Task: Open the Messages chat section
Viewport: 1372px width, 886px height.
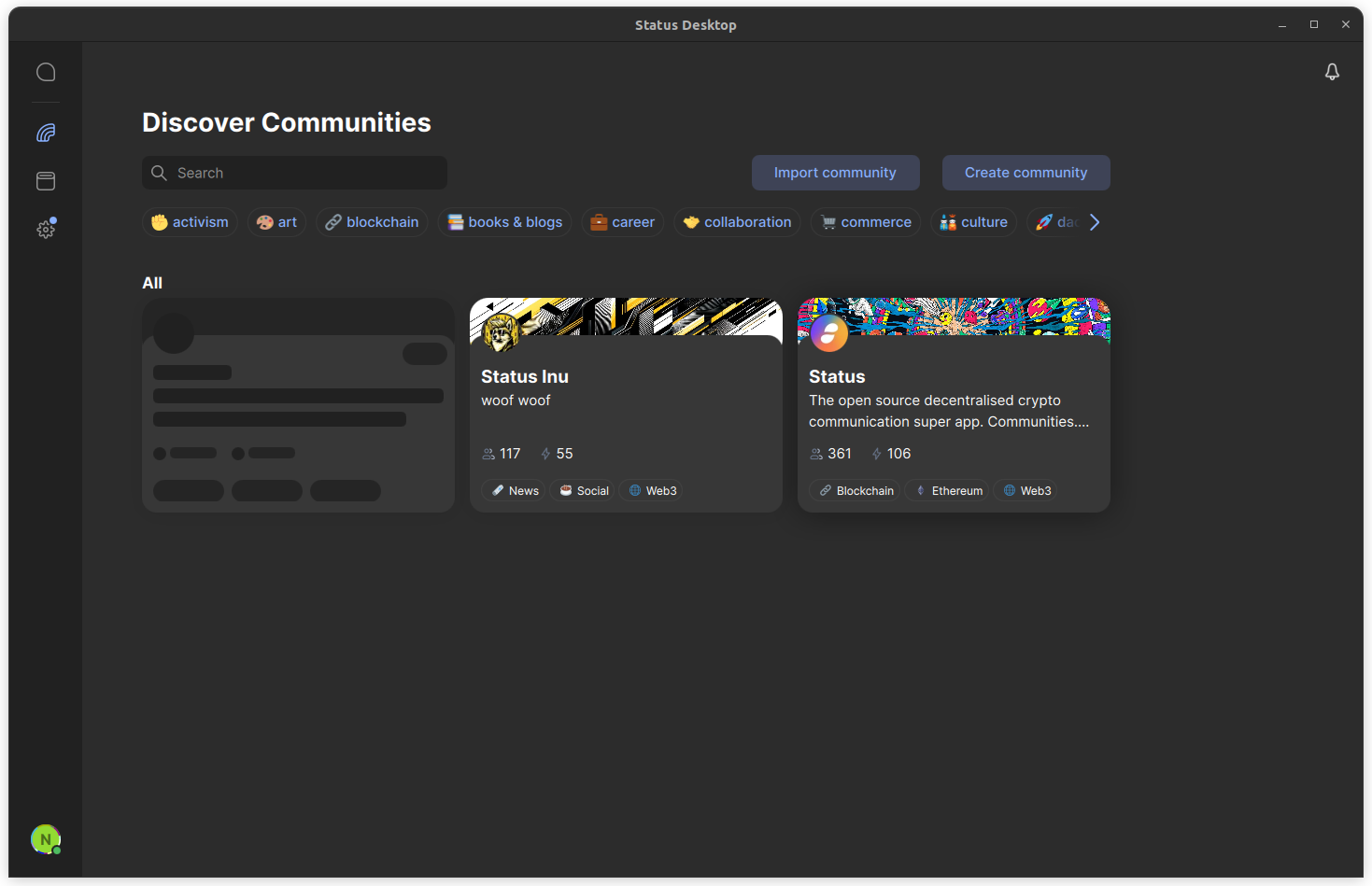Action: click(x=46, y=72)
